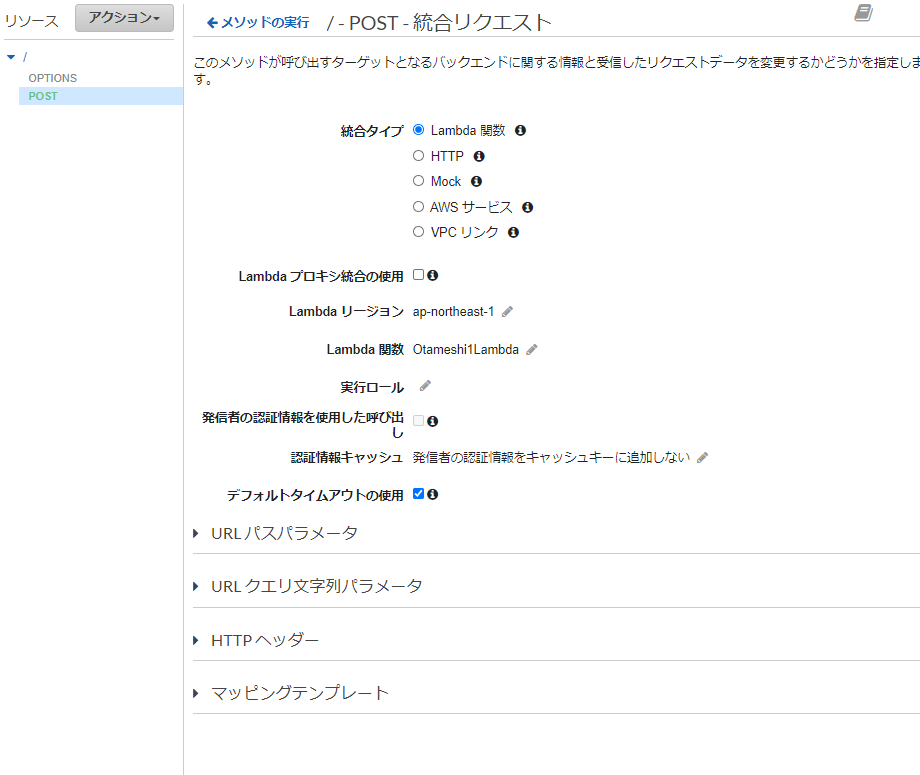Select AWS サービス integration type

tap(418, 207)
